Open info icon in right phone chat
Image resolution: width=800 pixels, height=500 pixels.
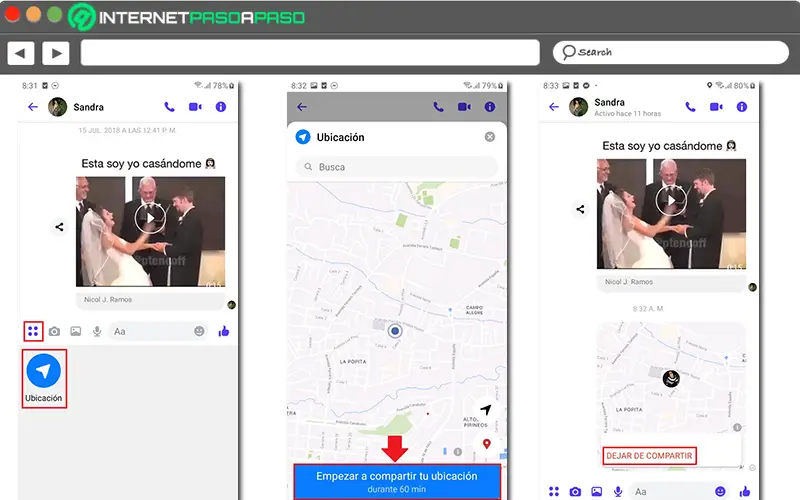pos(742,107)
